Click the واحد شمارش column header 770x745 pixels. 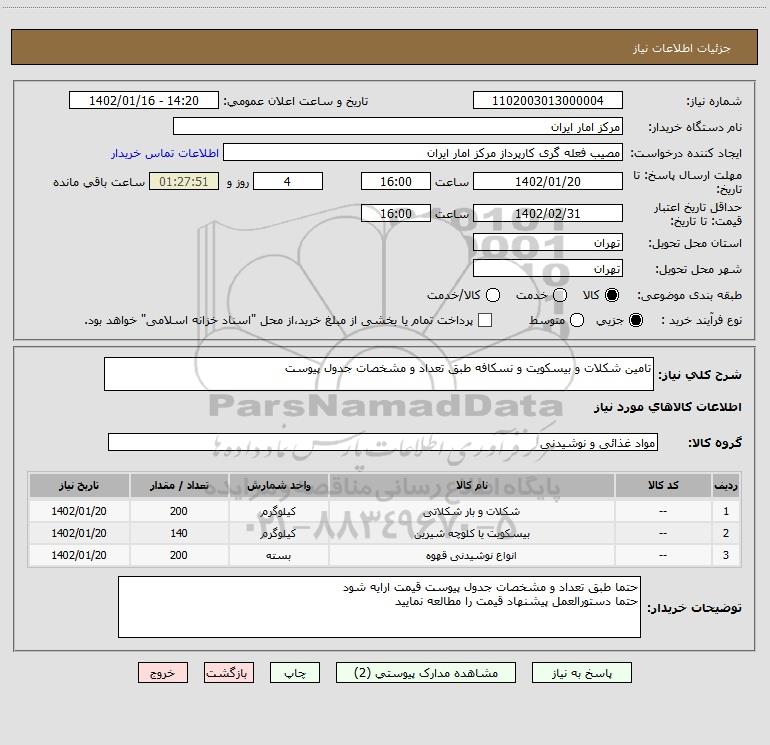click(278, 485)
